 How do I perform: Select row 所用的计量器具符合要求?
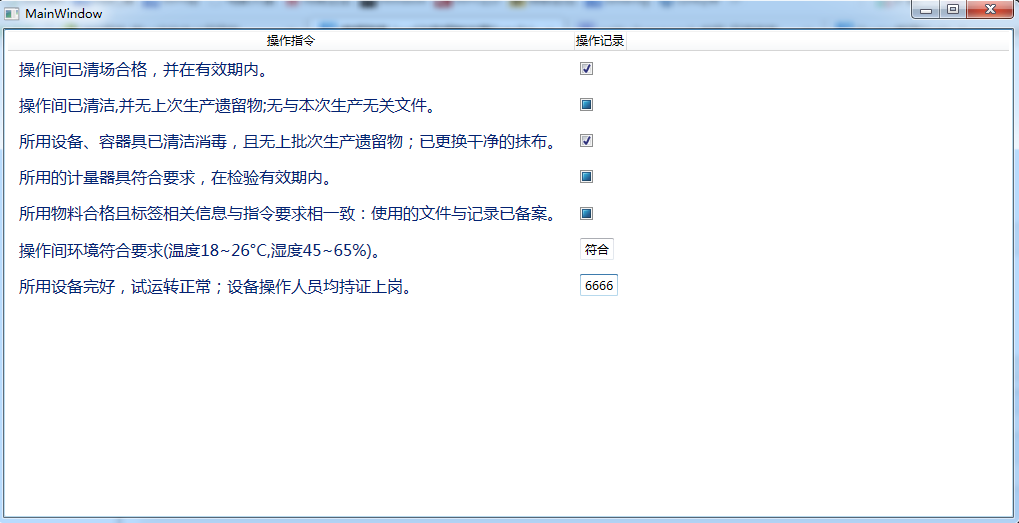click(x=509, y=177)
